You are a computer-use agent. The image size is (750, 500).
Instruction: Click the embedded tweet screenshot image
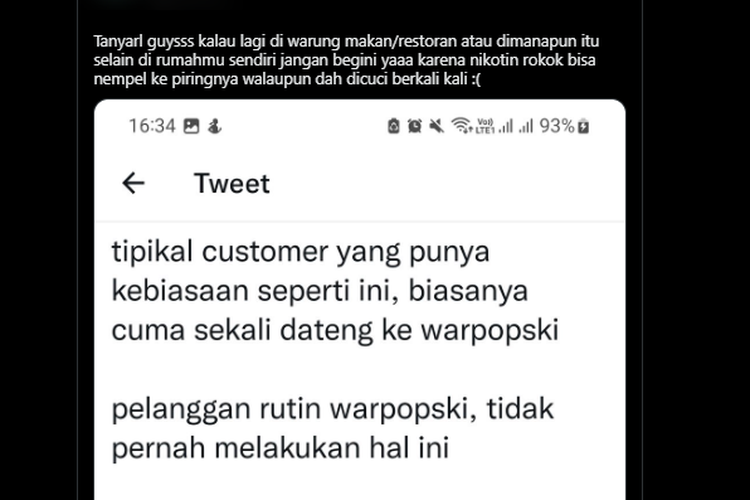click(360, 300)
